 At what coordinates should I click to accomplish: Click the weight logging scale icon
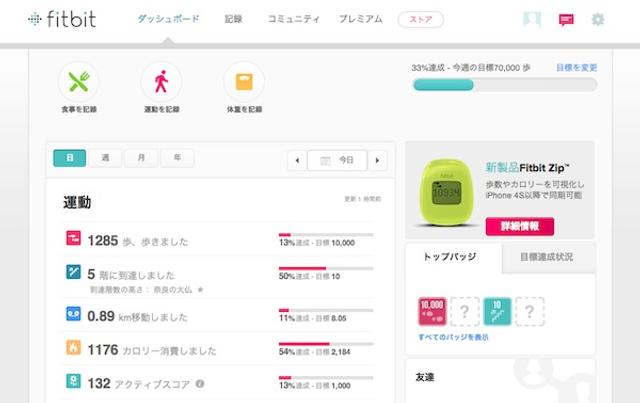pos(243,81)
